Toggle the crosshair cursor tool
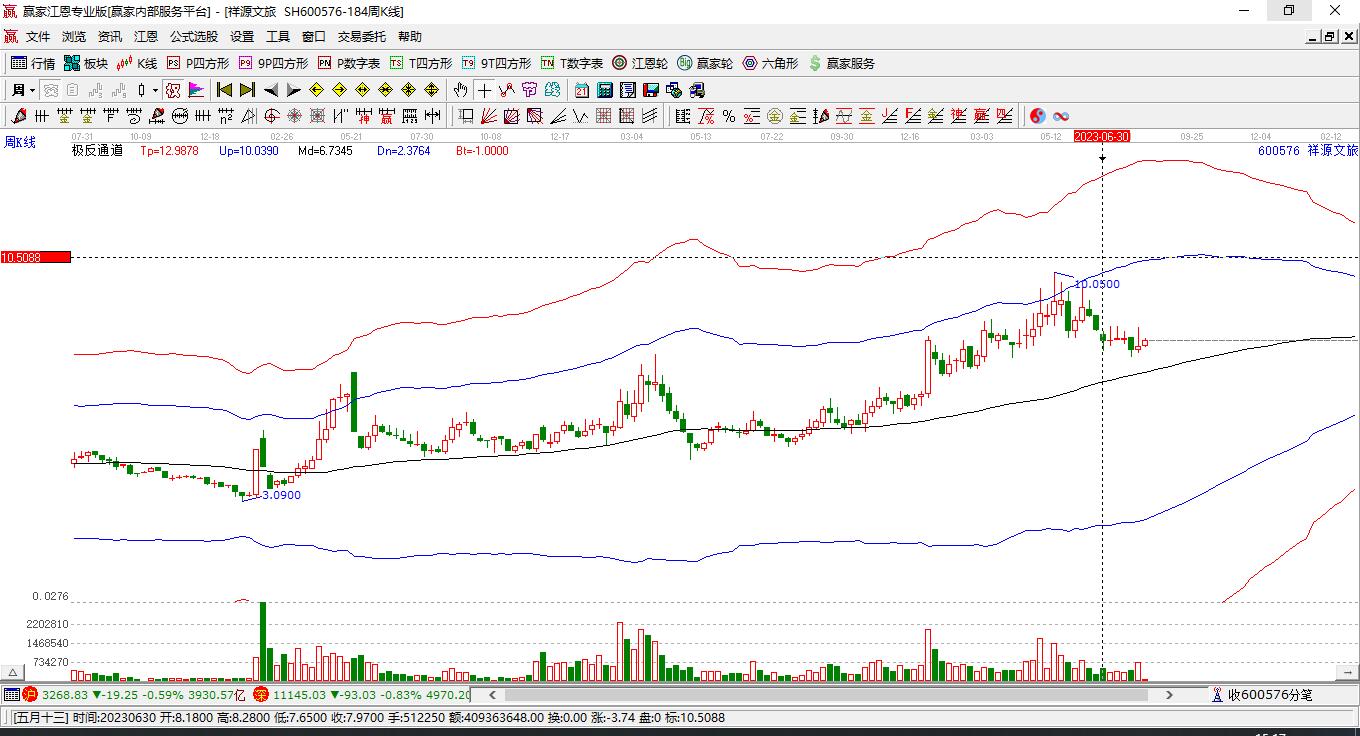Screen dimensions: 1360x736 484,90
